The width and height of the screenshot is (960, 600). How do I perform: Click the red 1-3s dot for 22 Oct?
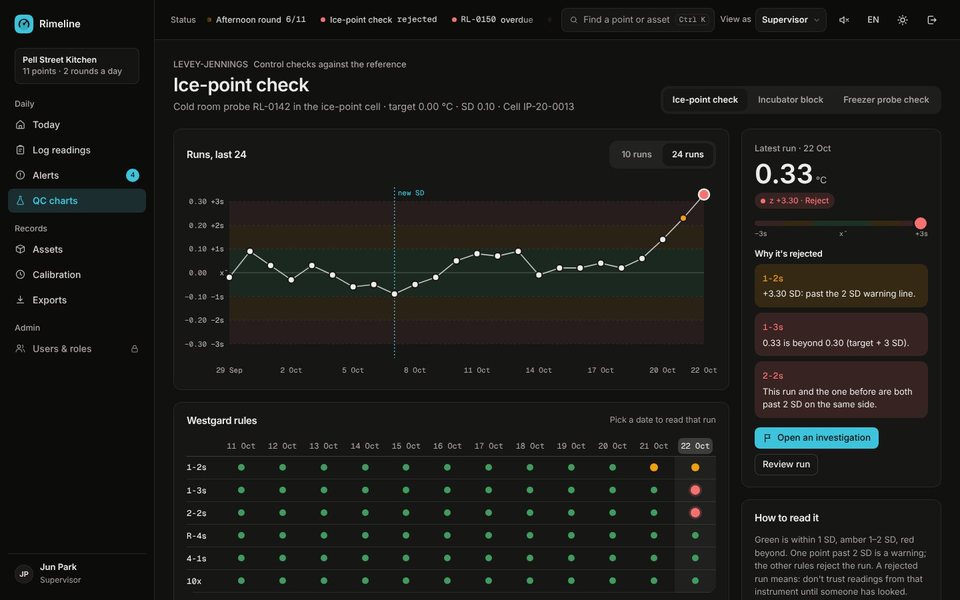click(695, 490)
